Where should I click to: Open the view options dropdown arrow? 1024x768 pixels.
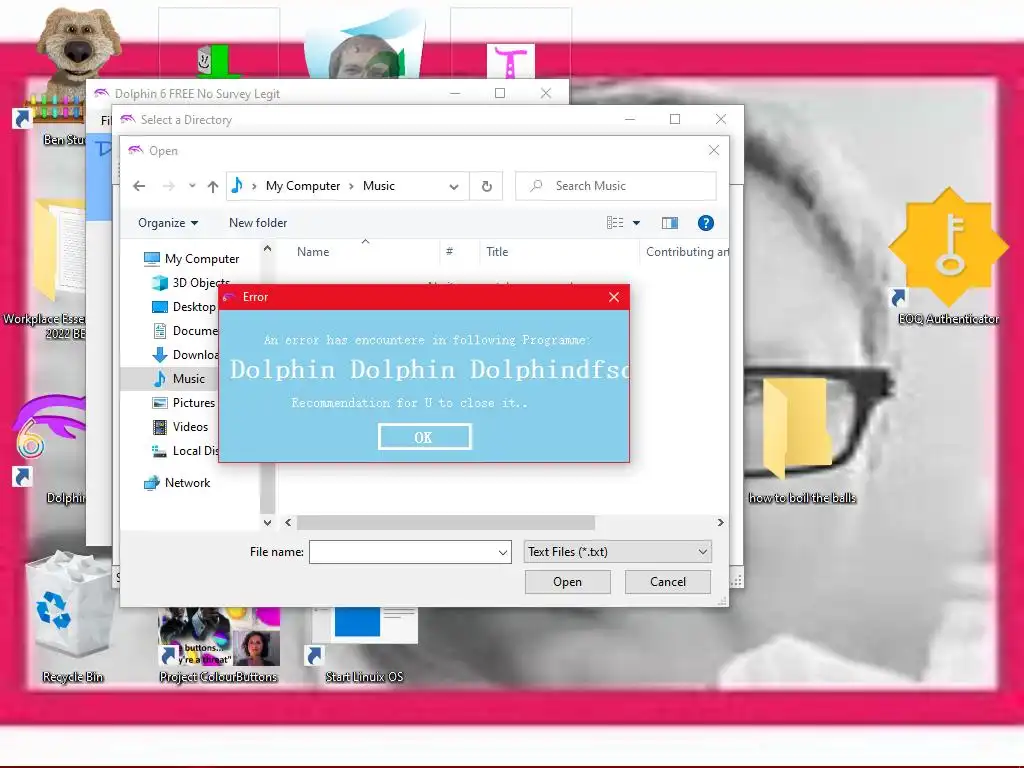click(x=637, y=223)
